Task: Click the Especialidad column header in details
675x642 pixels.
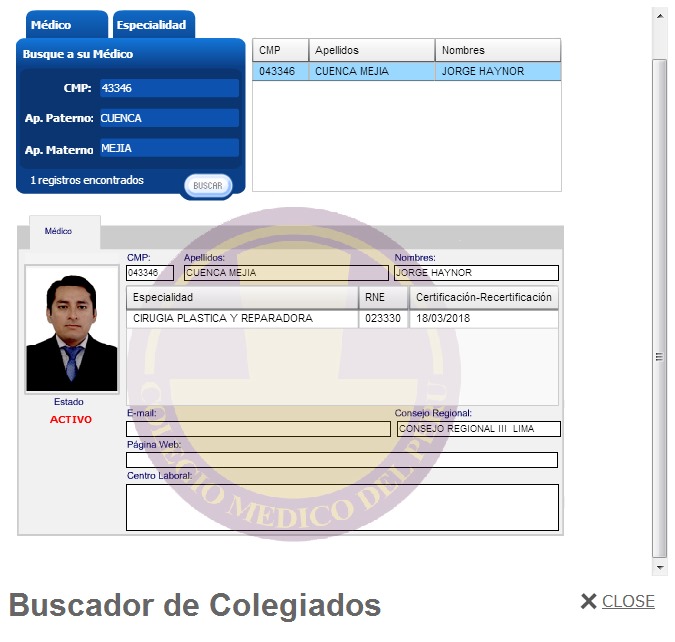Action: tap(241, 298)
